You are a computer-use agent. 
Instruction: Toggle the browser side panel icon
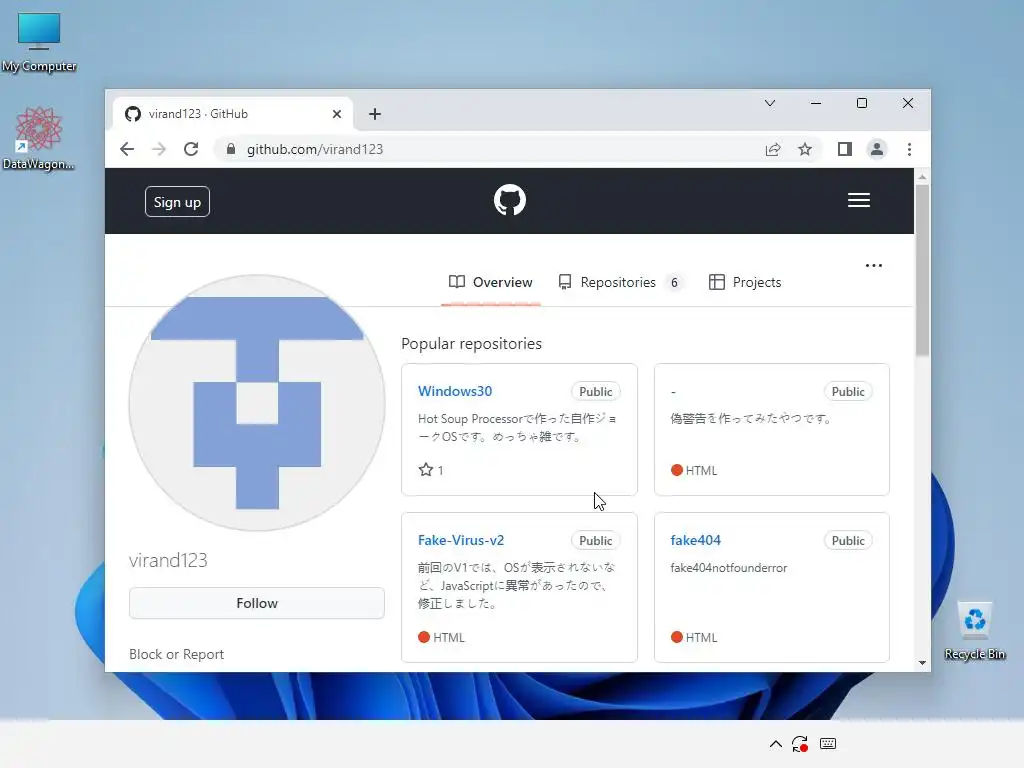point(844,150)
